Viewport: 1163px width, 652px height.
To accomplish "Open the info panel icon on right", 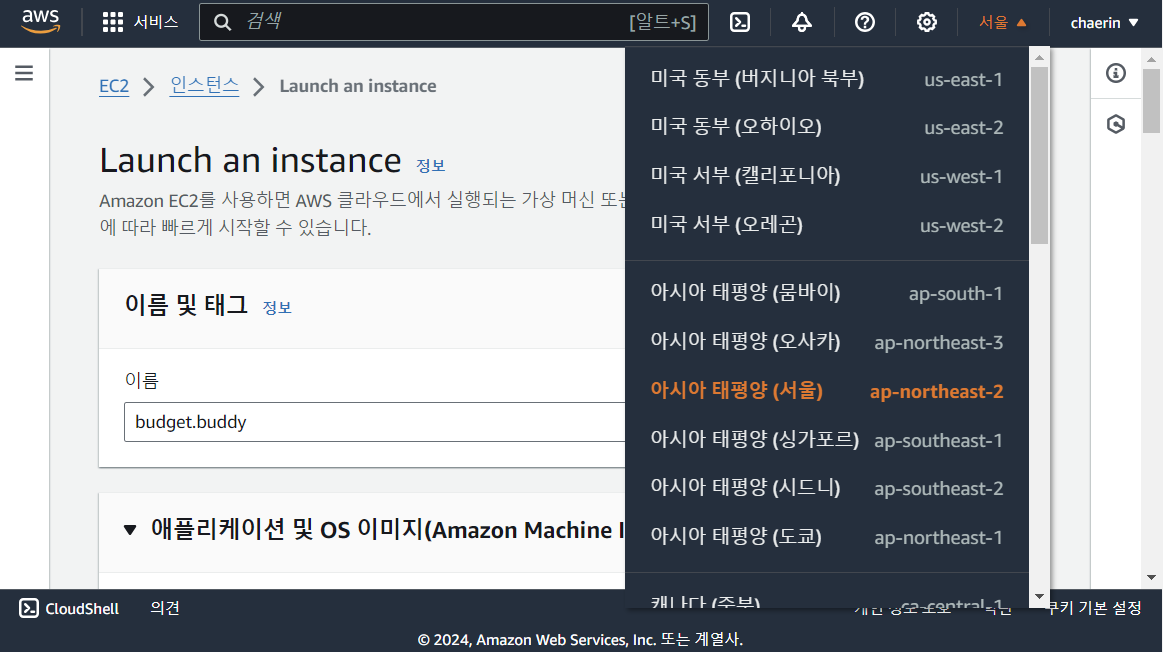I will click(1116, 73).
